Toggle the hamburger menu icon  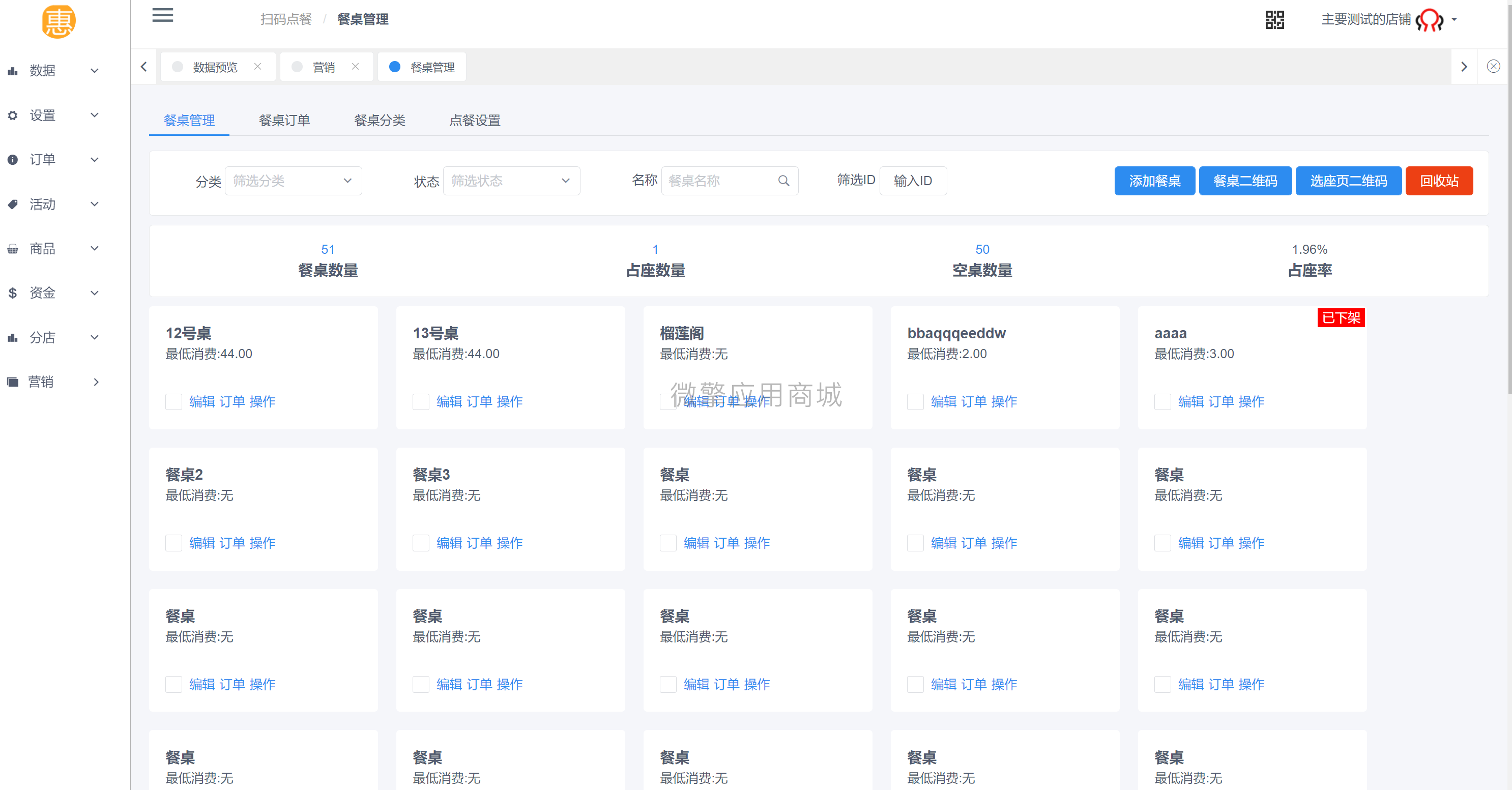tap(163, 15)
